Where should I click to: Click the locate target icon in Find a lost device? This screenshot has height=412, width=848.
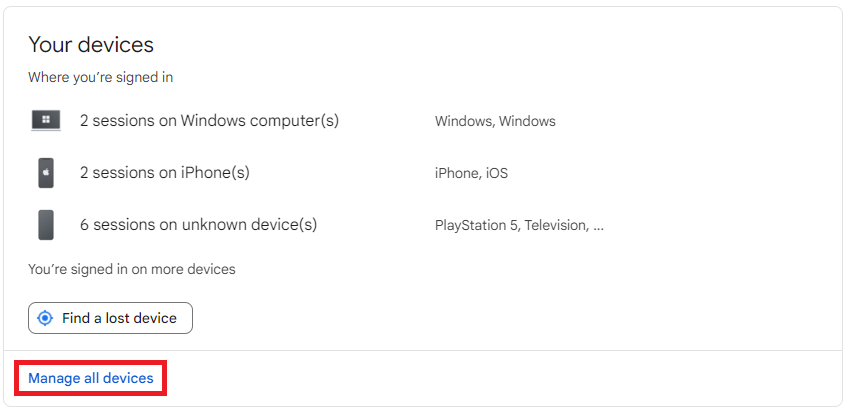[x=45, y=318]
